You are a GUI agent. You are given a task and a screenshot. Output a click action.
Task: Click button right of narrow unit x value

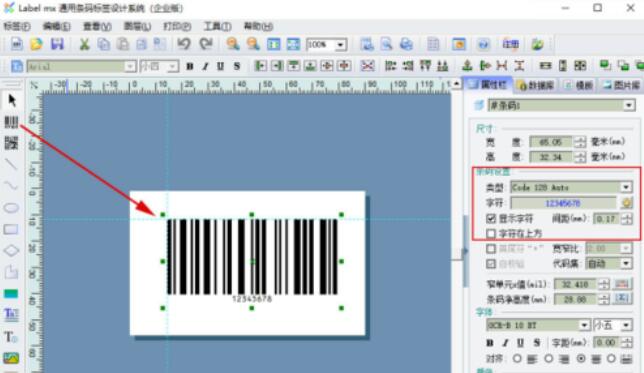(x=621, y=284)
